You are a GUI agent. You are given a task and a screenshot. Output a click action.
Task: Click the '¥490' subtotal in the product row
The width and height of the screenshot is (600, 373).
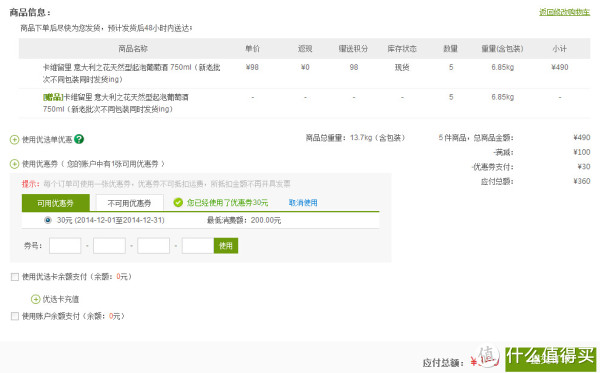(559, 67)
